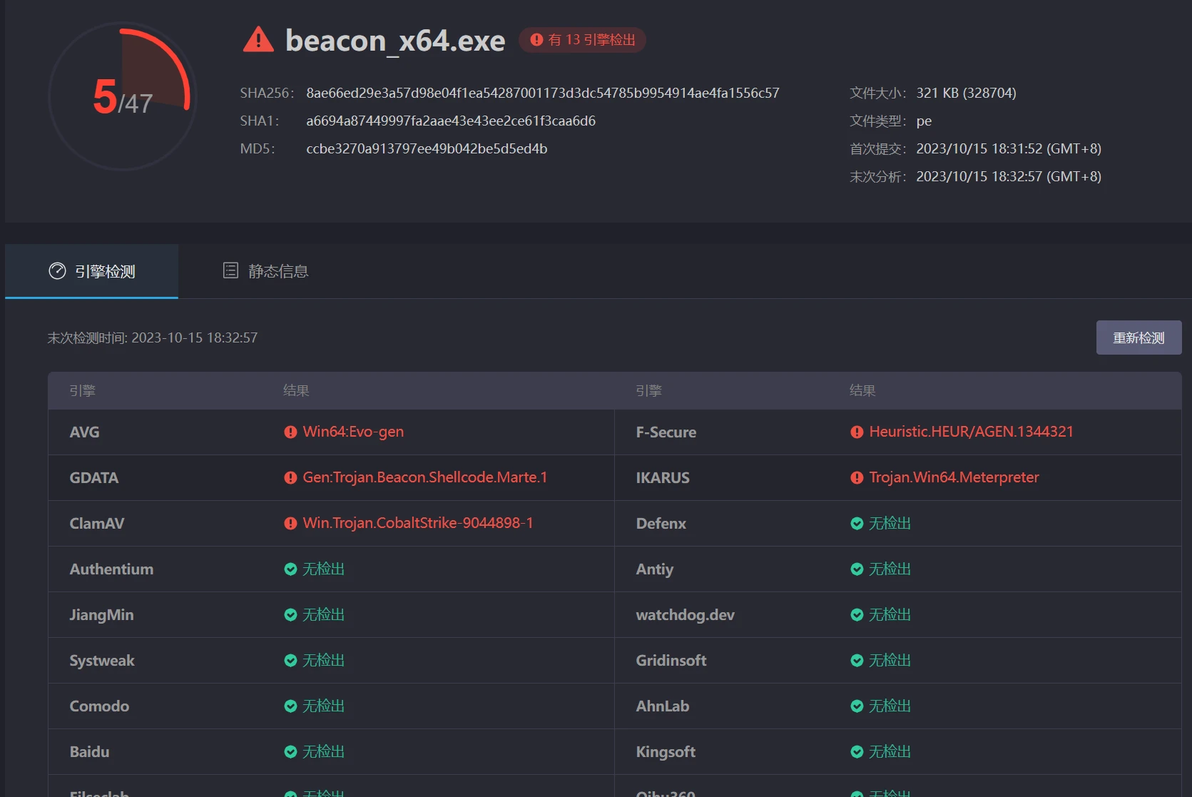Click the beacon_x64.exe file name title
This screenshot has width=1192, height=797.
(395, 40)
